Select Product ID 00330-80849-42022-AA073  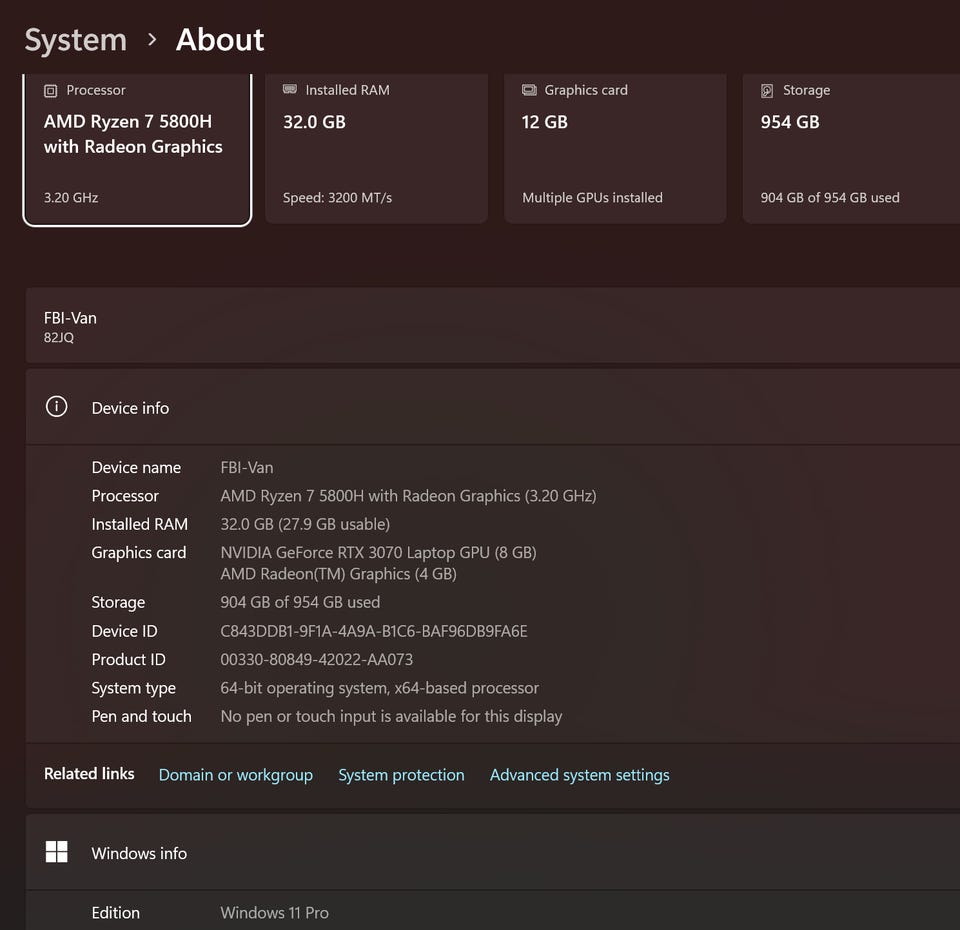(x=317, y=659)
